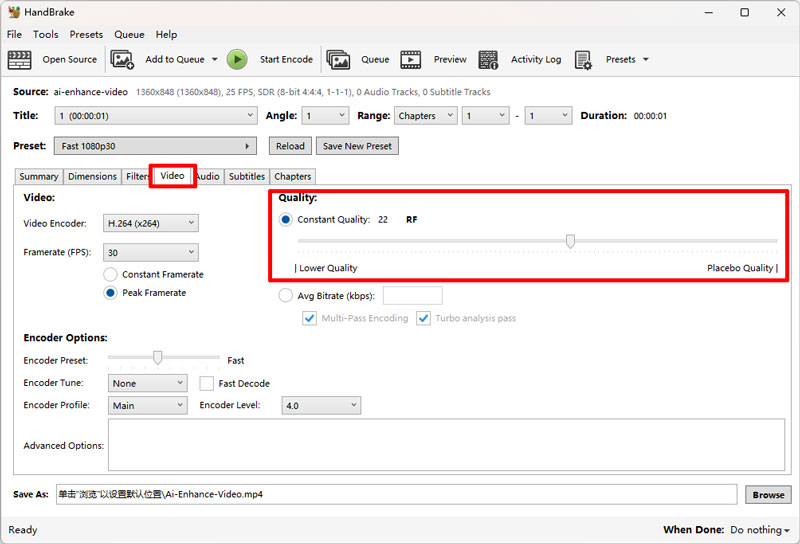Open the Range Chapters dropdown
The width and height of the screenshot is (800, 544).
click(x=425, y=116)
